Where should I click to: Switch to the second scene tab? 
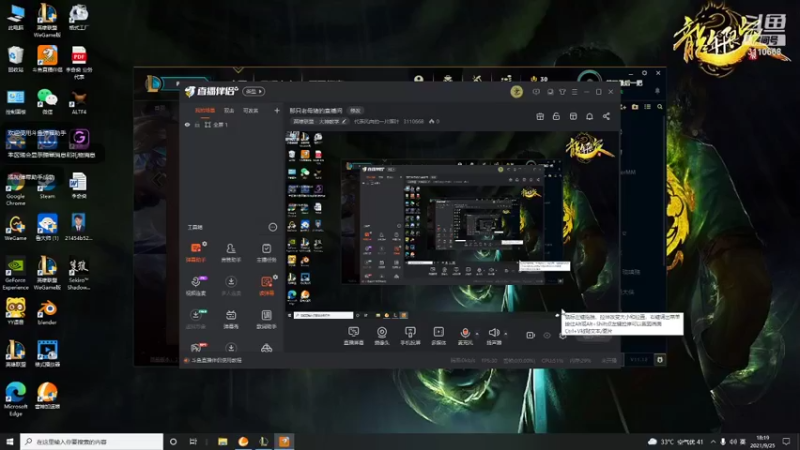tap(229, 111)
